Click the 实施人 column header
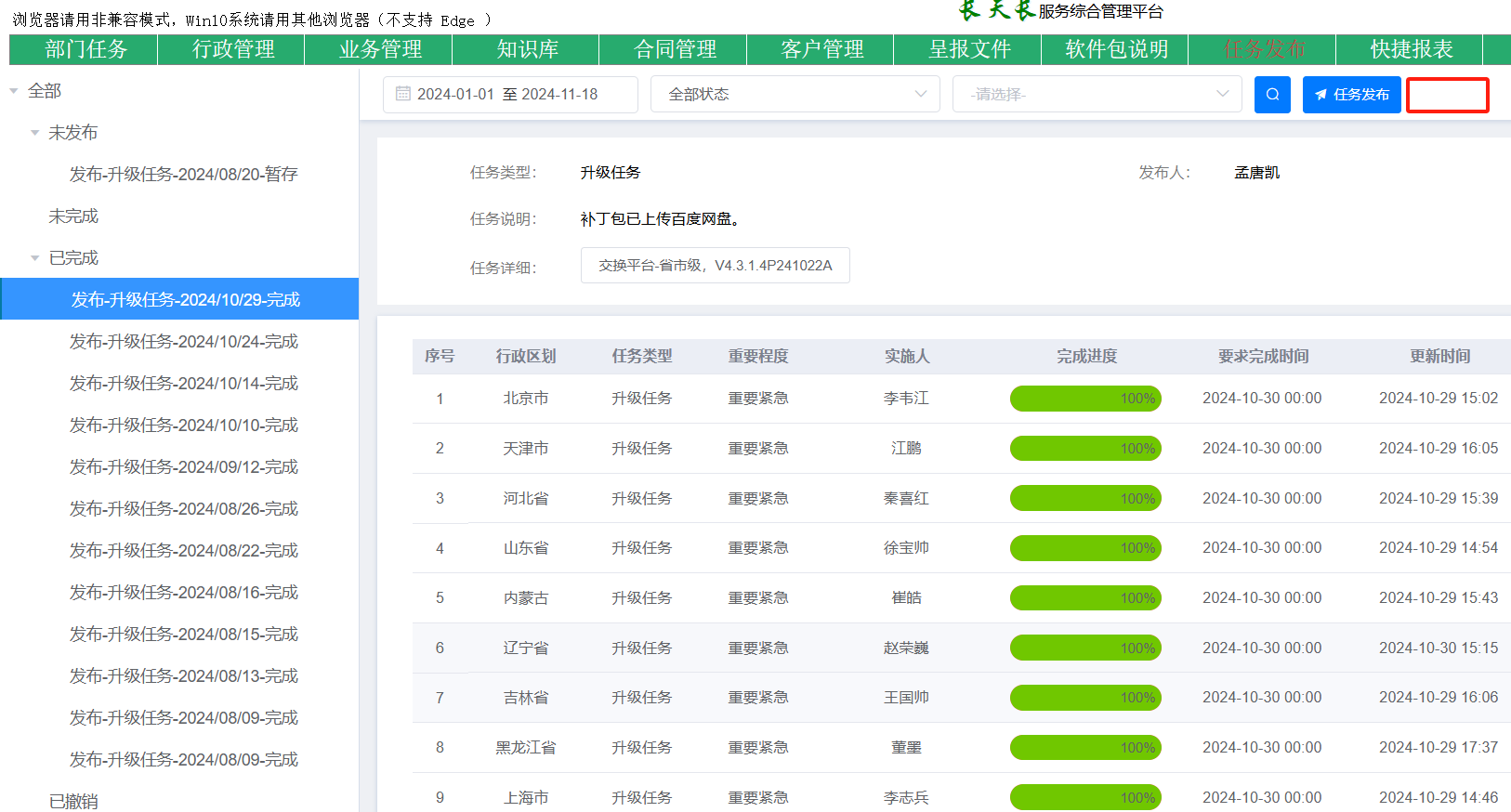Image resolution: width=1511 pixels, height=812 pixels. point(907,357)
